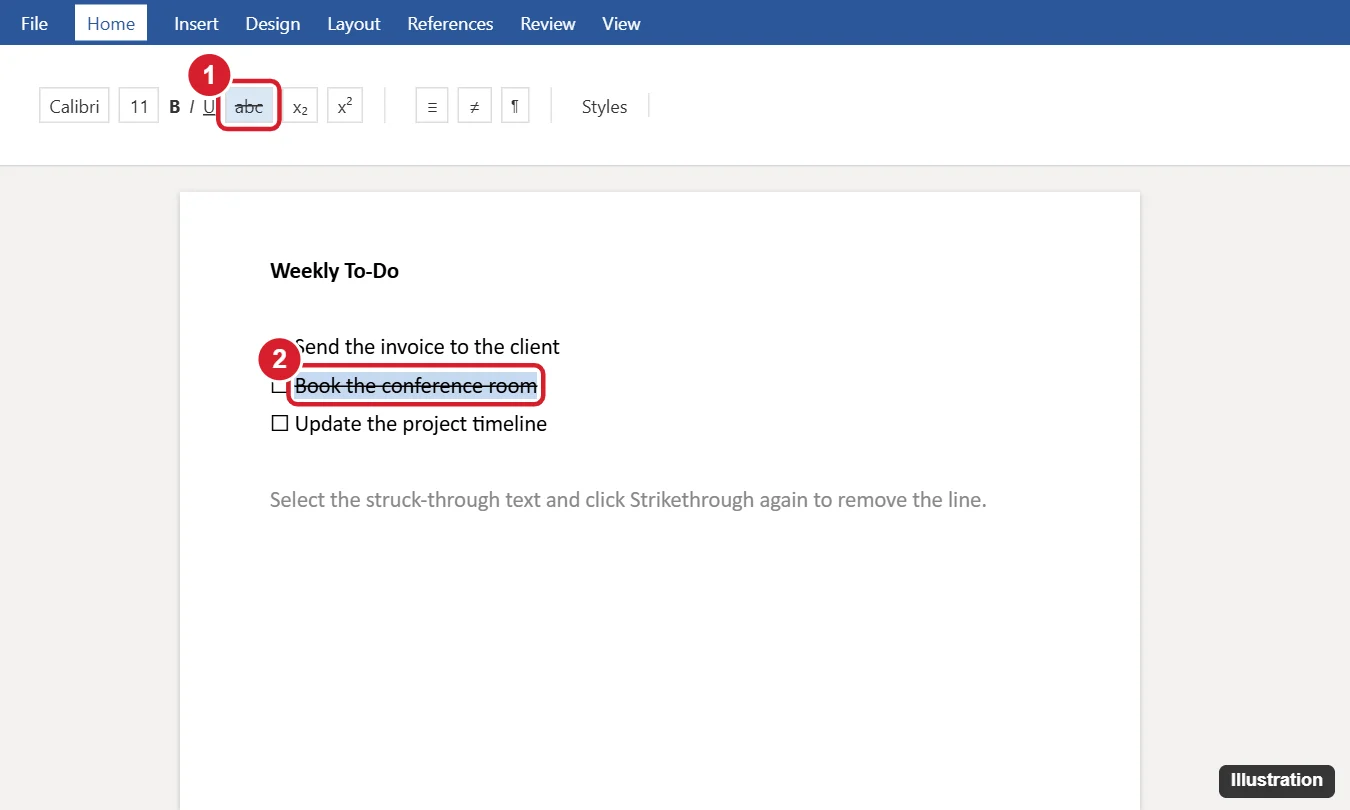Image resolution: width=1350 pixels, height=810 pixels.
Task: Click the struck-through 'Book the conference room' text
Action: pyautogui.click(x=416, y=386)
